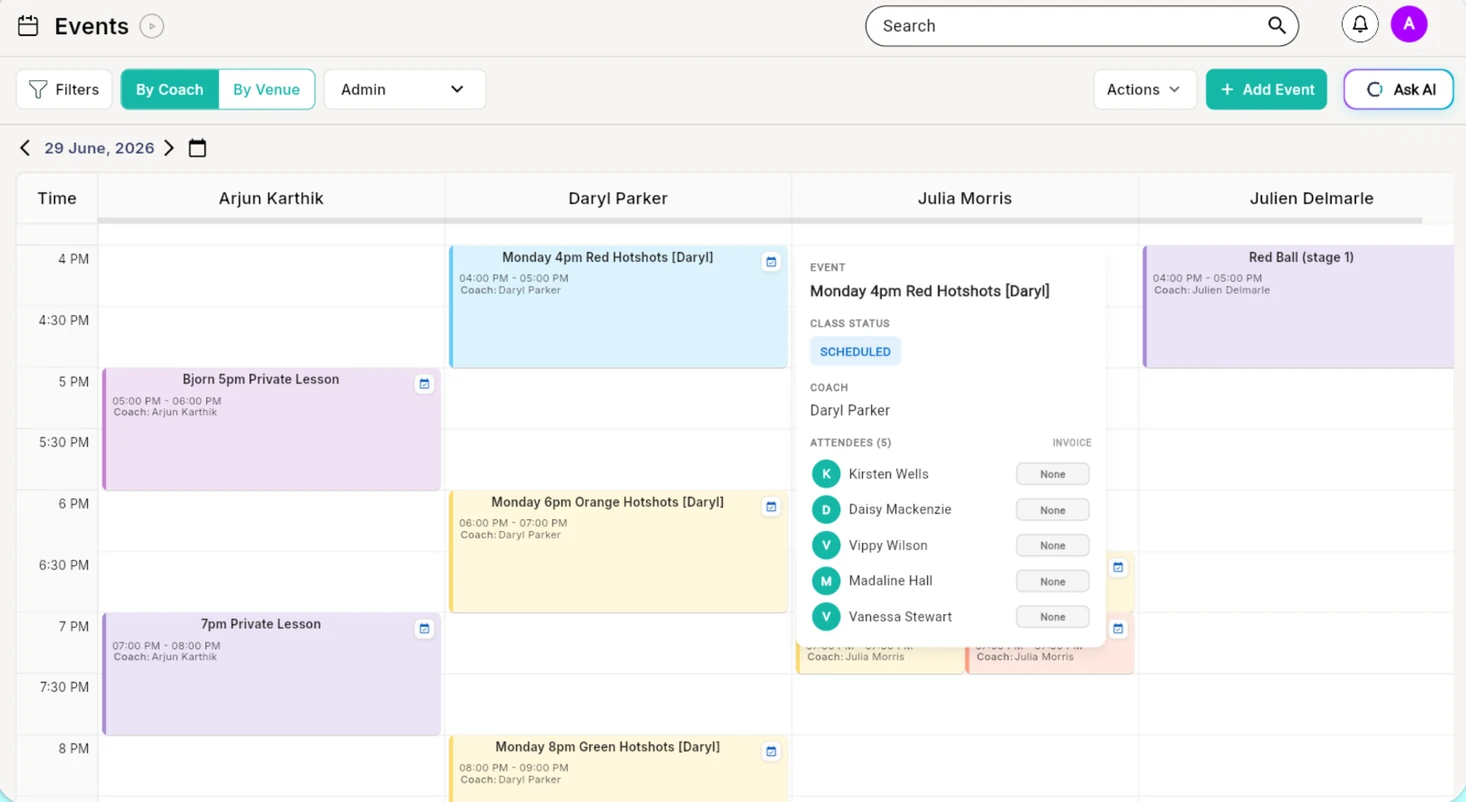Click invoice None for Vanessa Stewart

point(1052,617)
